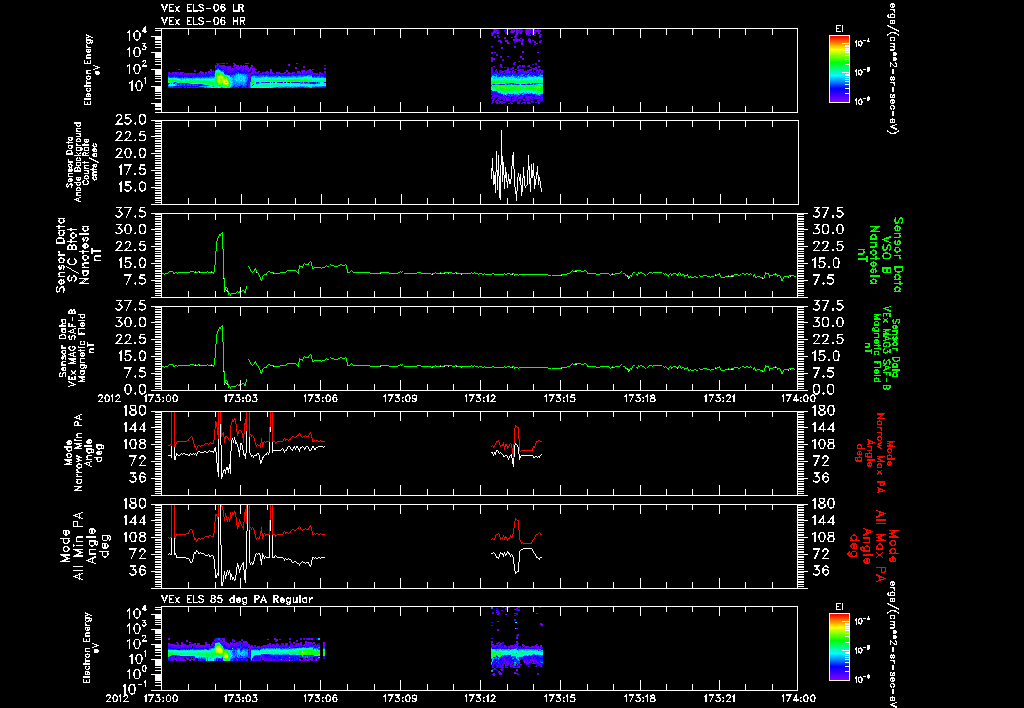
Task: Click the "25.0" tick of count rate panel
Action: [133, 120]
